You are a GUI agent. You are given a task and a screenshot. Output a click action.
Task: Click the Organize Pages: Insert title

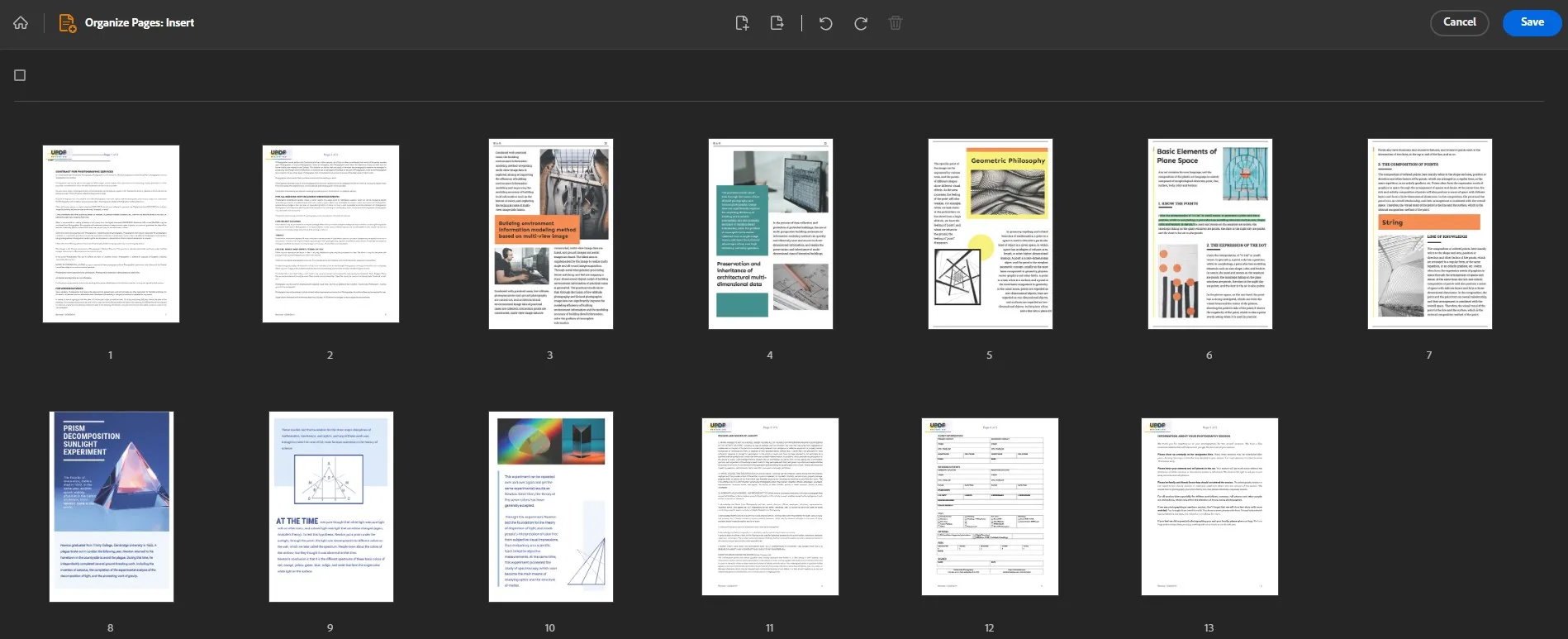pos(140,23)
